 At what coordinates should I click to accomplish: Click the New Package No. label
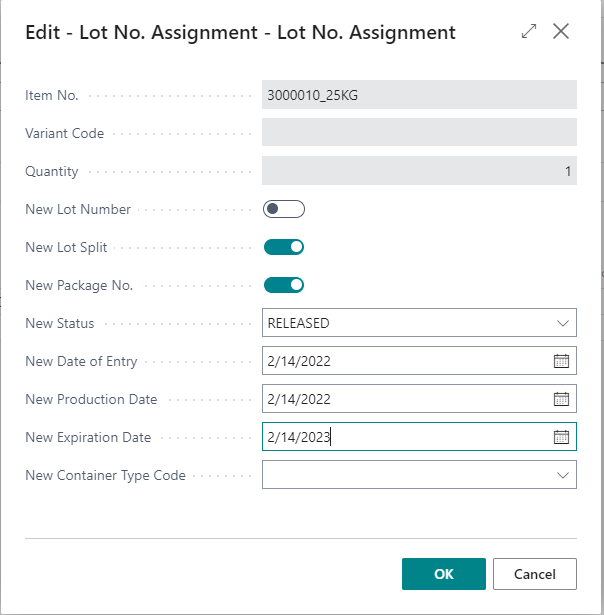tap(79, 286)
